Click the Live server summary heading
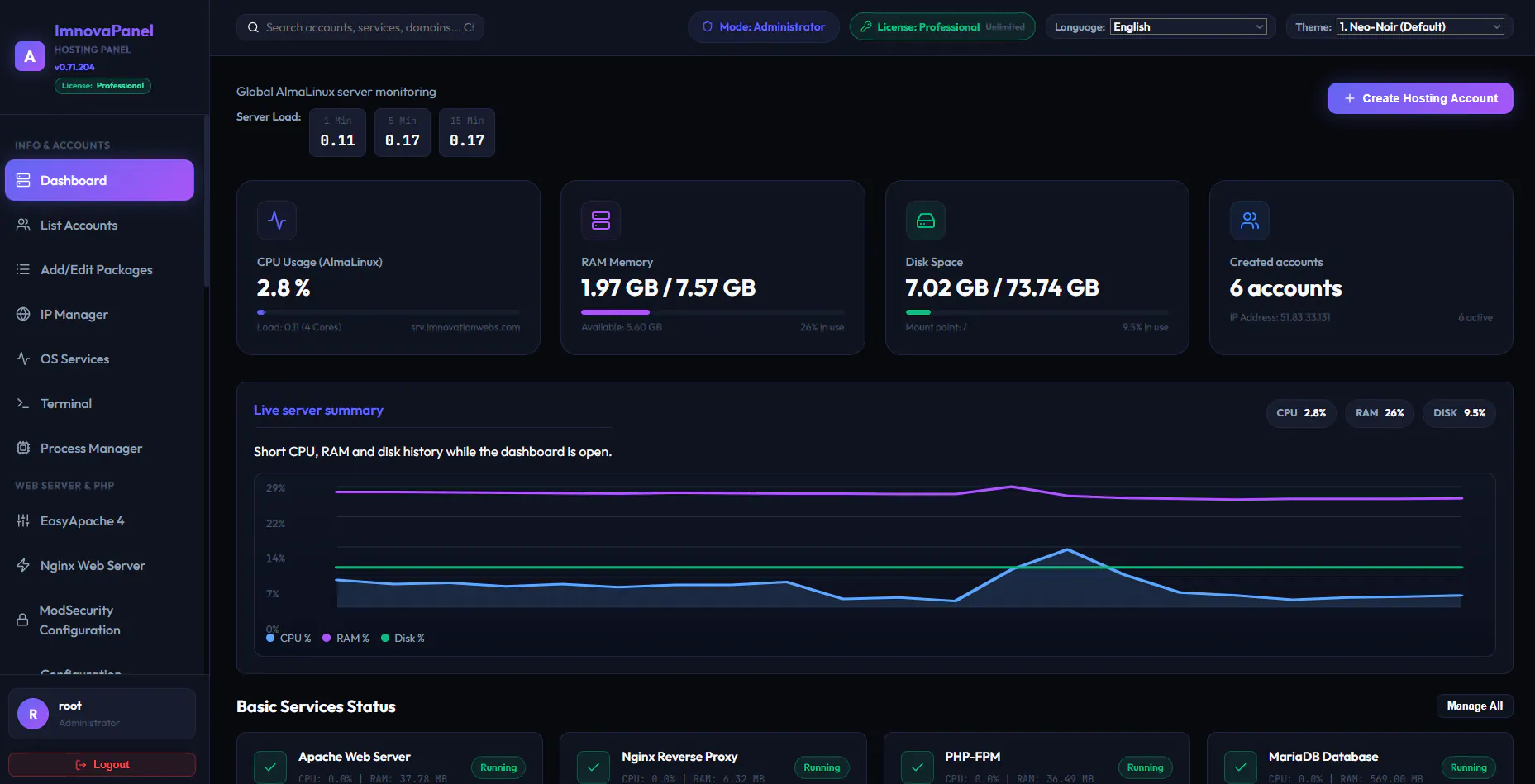Viewport: 1535px width, 784px height. pyautogui.click(x=318, y=410)
